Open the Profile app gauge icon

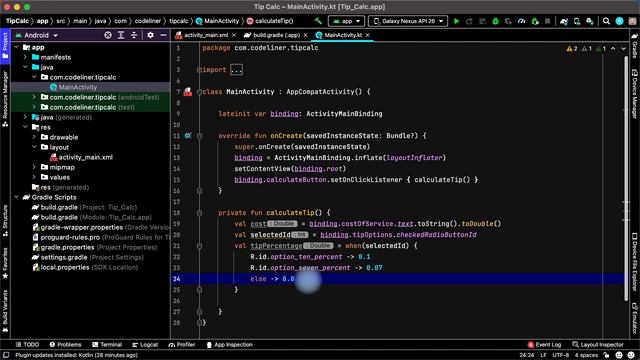521,21
